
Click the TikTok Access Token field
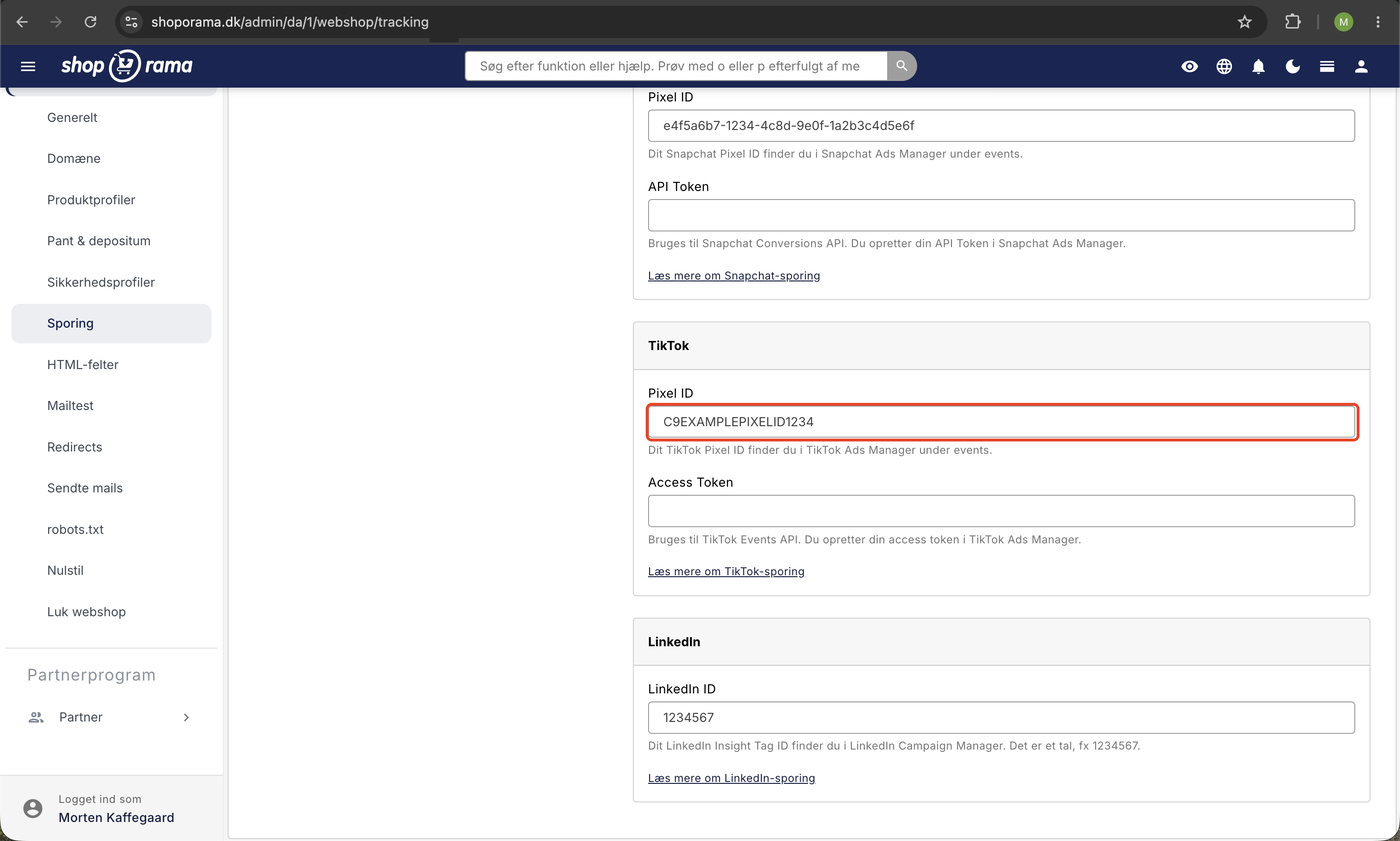point(1001,511)
